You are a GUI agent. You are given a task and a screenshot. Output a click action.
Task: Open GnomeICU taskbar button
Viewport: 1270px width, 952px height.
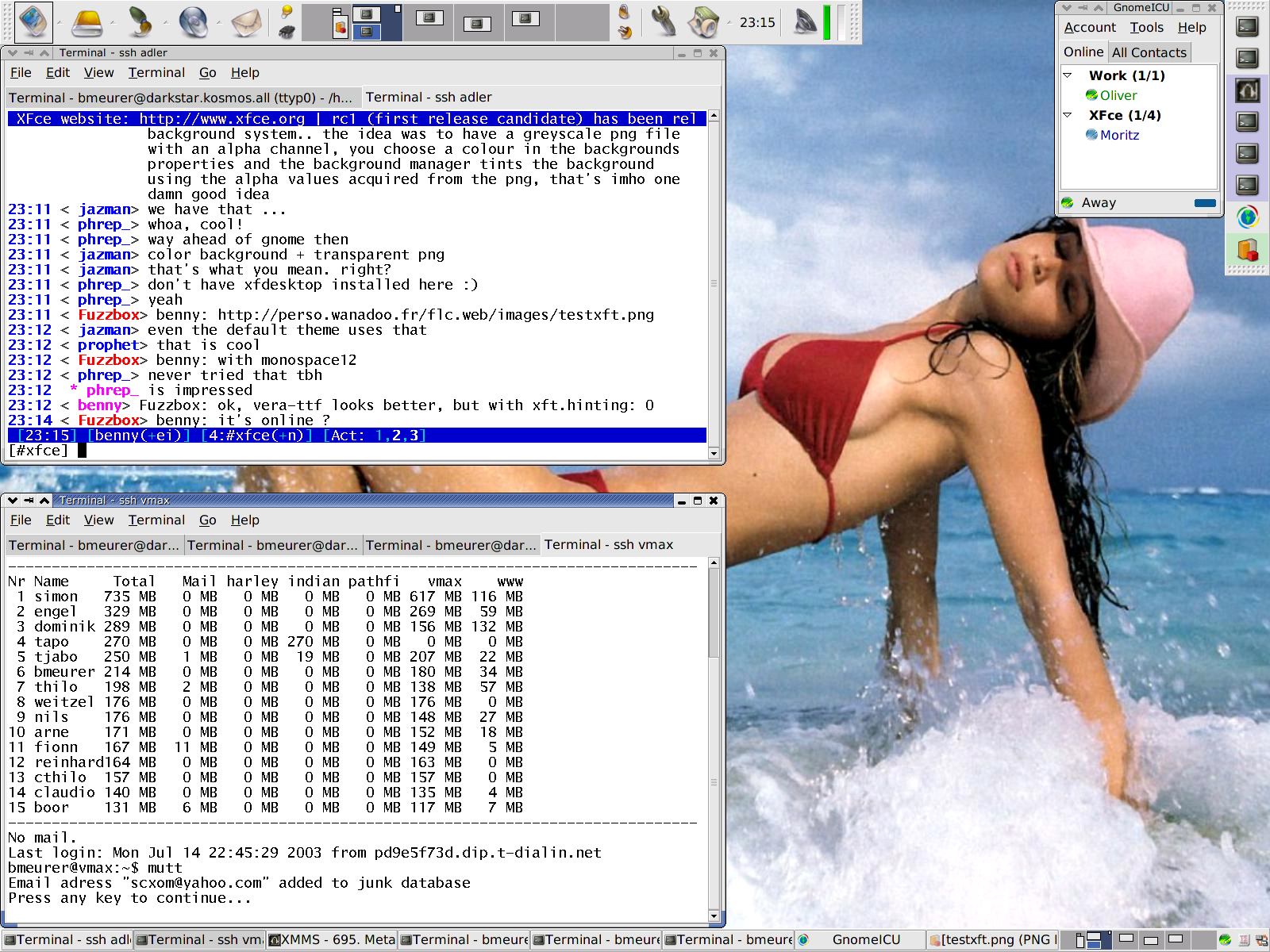[860, 940]
